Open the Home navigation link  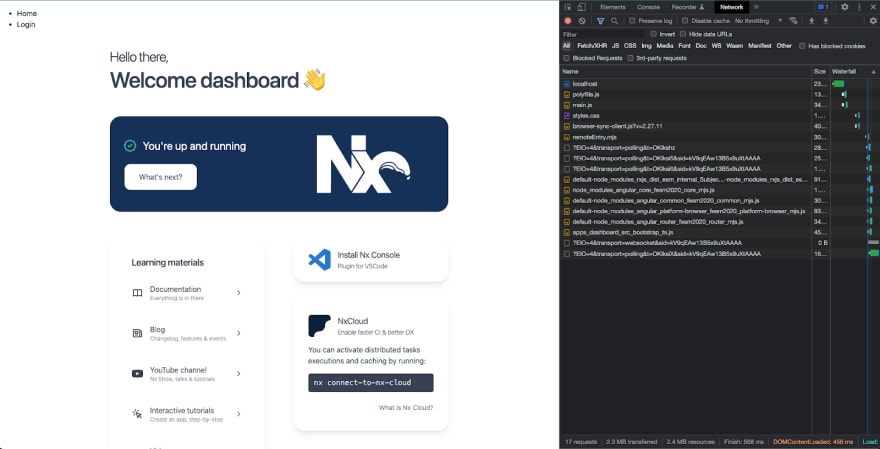[27, 13]
